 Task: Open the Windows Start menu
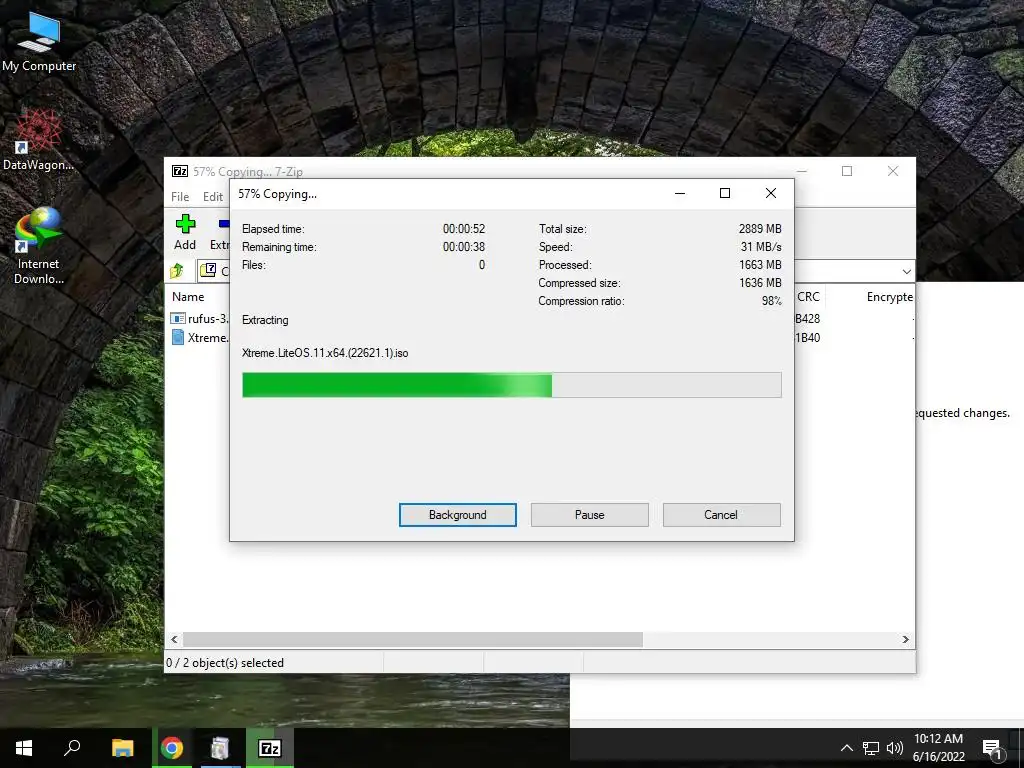24,748
